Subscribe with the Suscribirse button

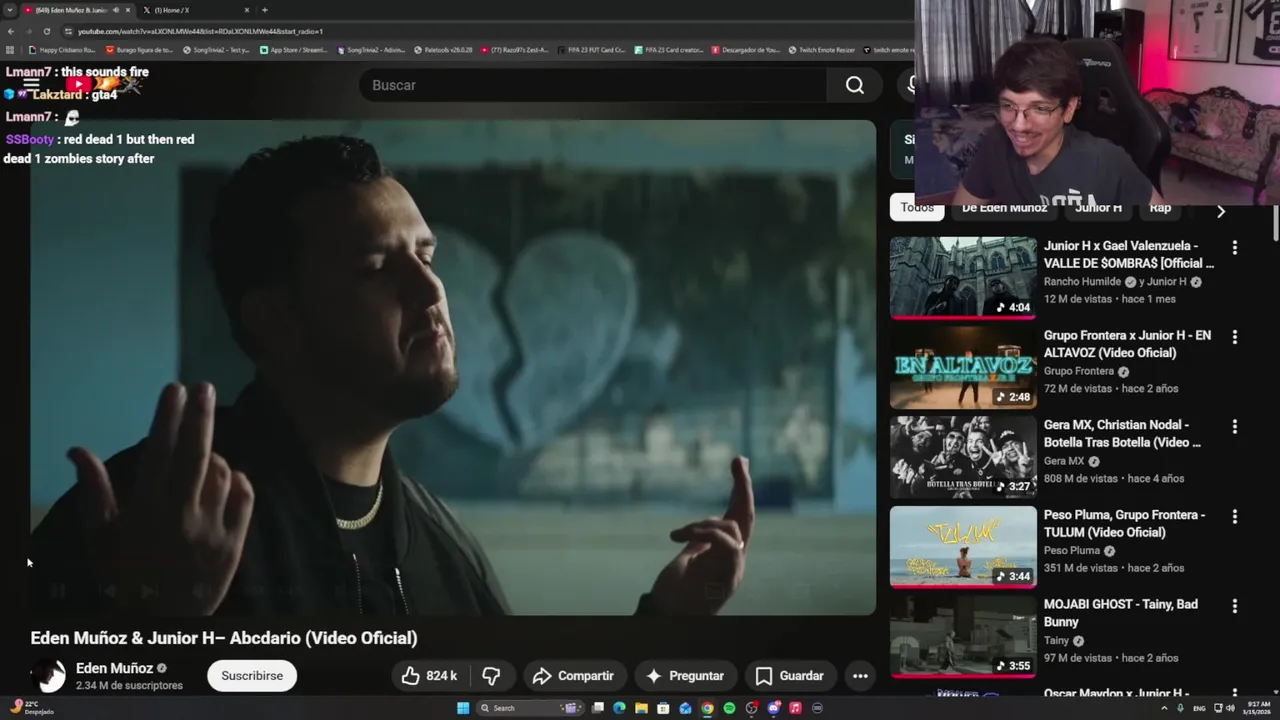pyautogui.click(x=252, y=676)
